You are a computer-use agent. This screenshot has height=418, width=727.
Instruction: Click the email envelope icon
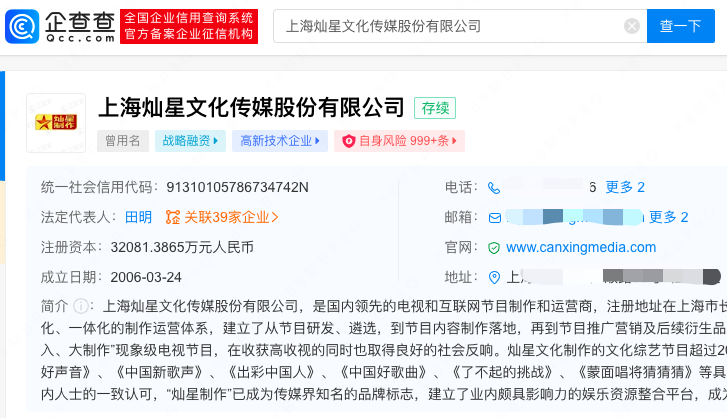click(495, 218)
